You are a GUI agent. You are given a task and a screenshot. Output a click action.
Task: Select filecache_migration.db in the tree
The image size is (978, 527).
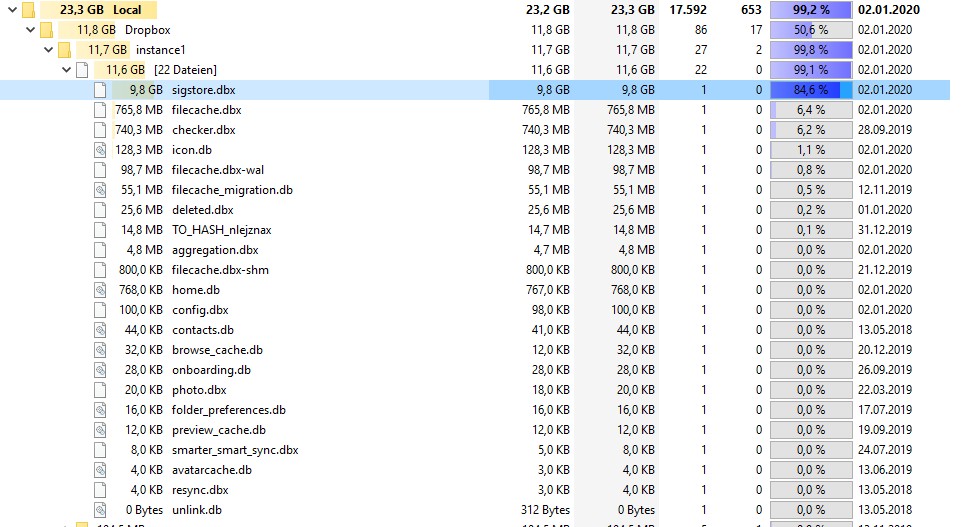click(x=232, y=190)
